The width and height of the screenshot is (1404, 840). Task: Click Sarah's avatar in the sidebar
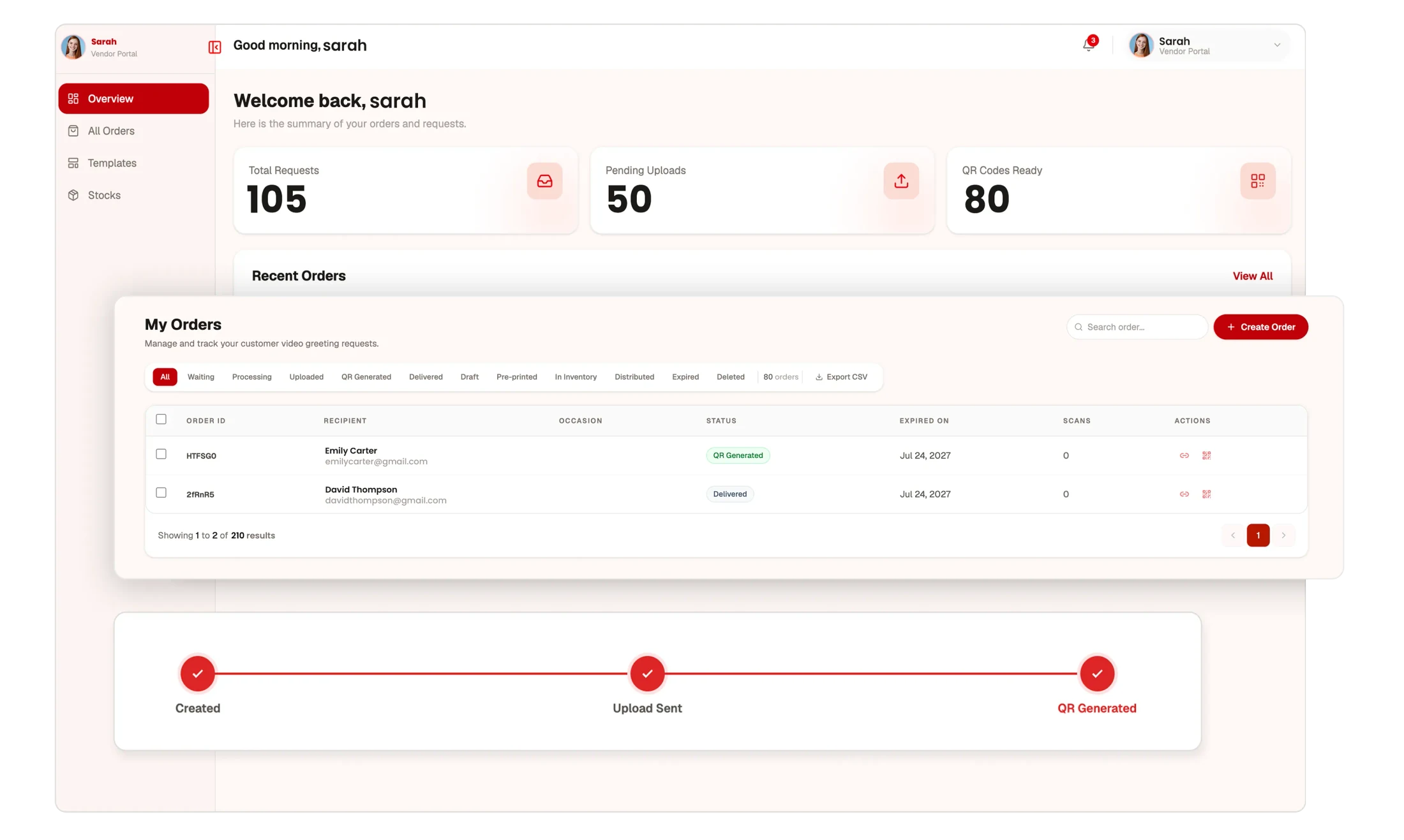coord(73,47)
